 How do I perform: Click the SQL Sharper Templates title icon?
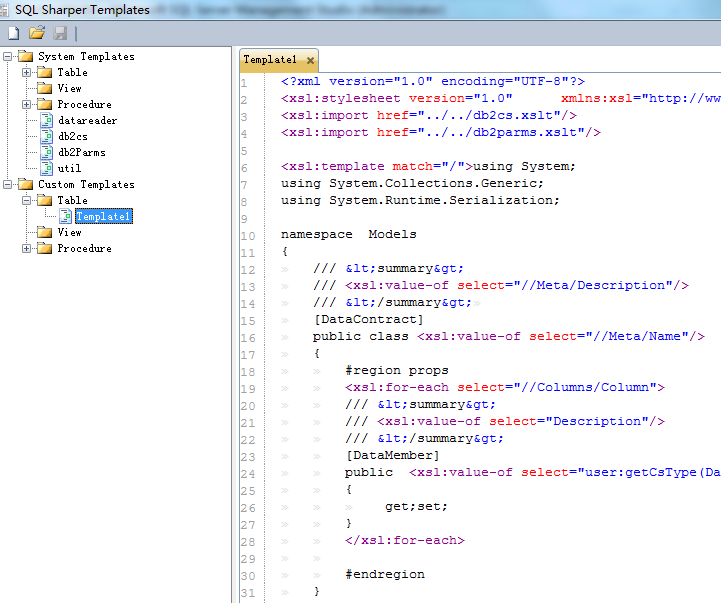click(x=4, y=10)
